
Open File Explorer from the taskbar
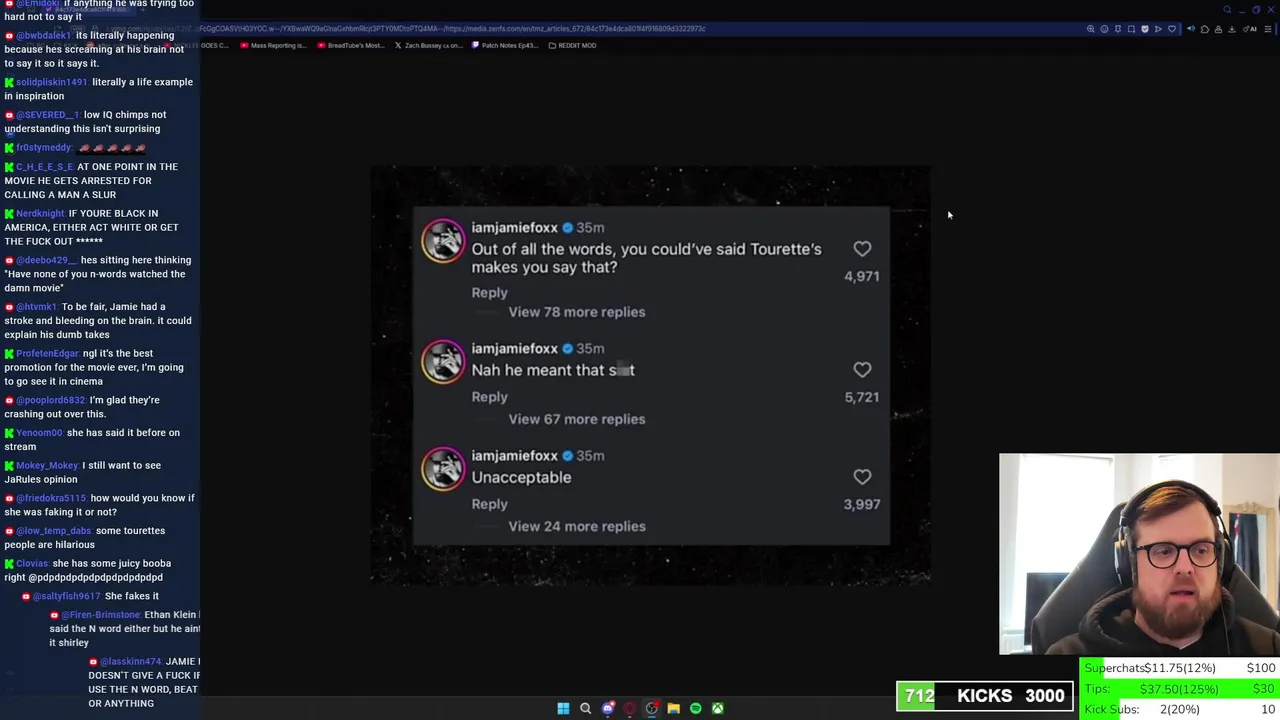click(673, 708)
